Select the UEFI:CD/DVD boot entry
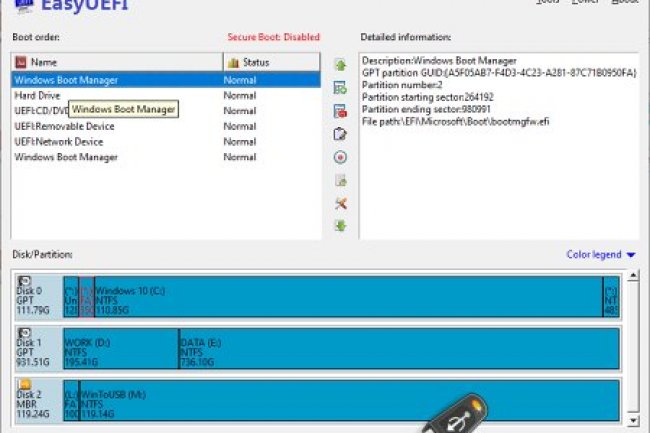Viewport: 650px width, 433px height. pyautogui.click(x=41, y=111)
